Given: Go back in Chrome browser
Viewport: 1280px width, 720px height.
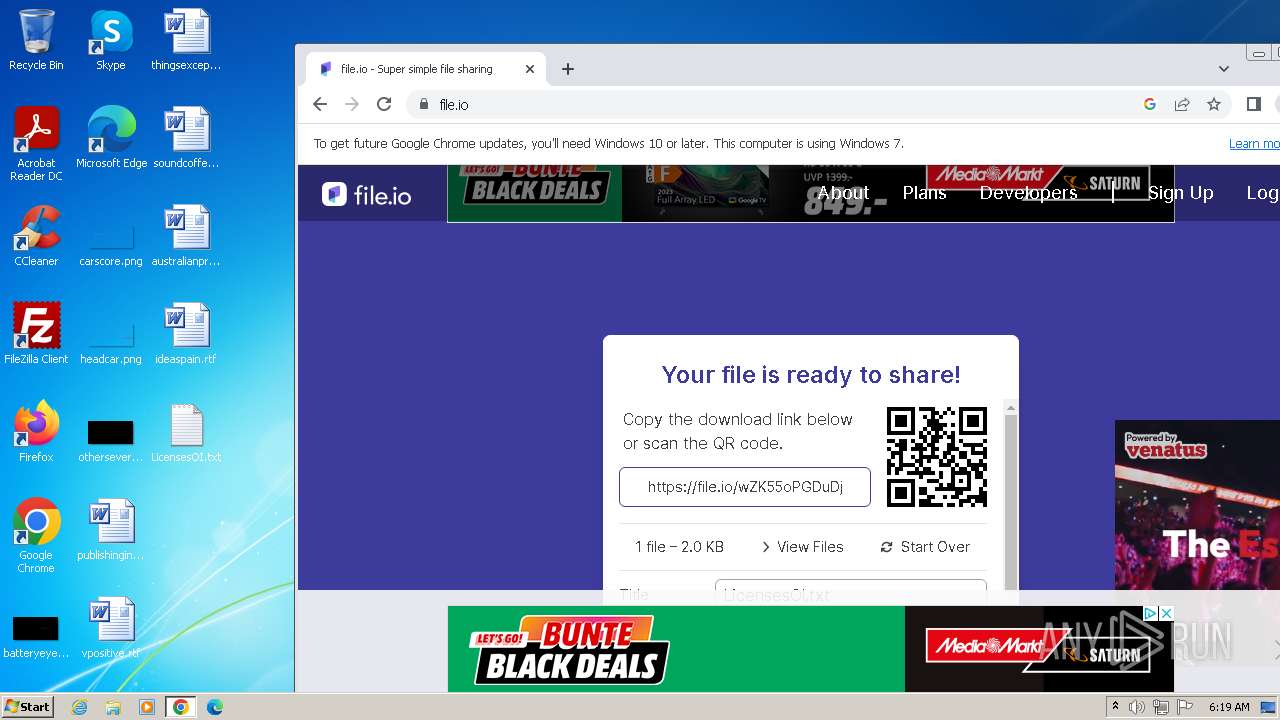Looking at the screenshot, I should [320, 104].
